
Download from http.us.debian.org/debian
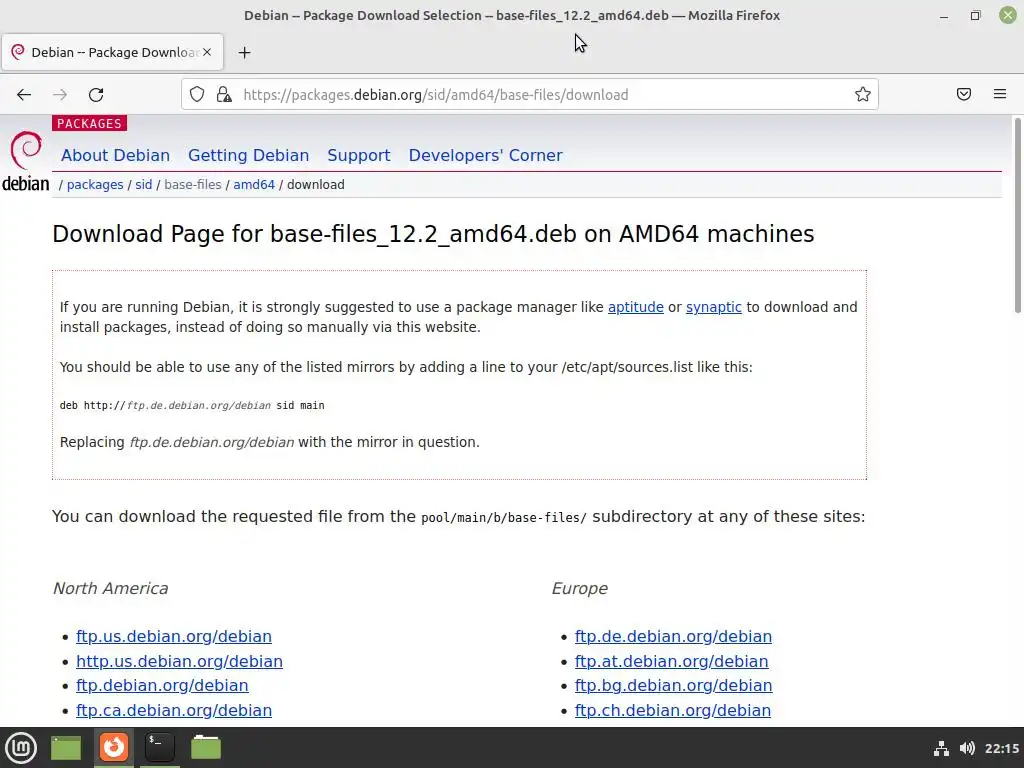(179, 661)
